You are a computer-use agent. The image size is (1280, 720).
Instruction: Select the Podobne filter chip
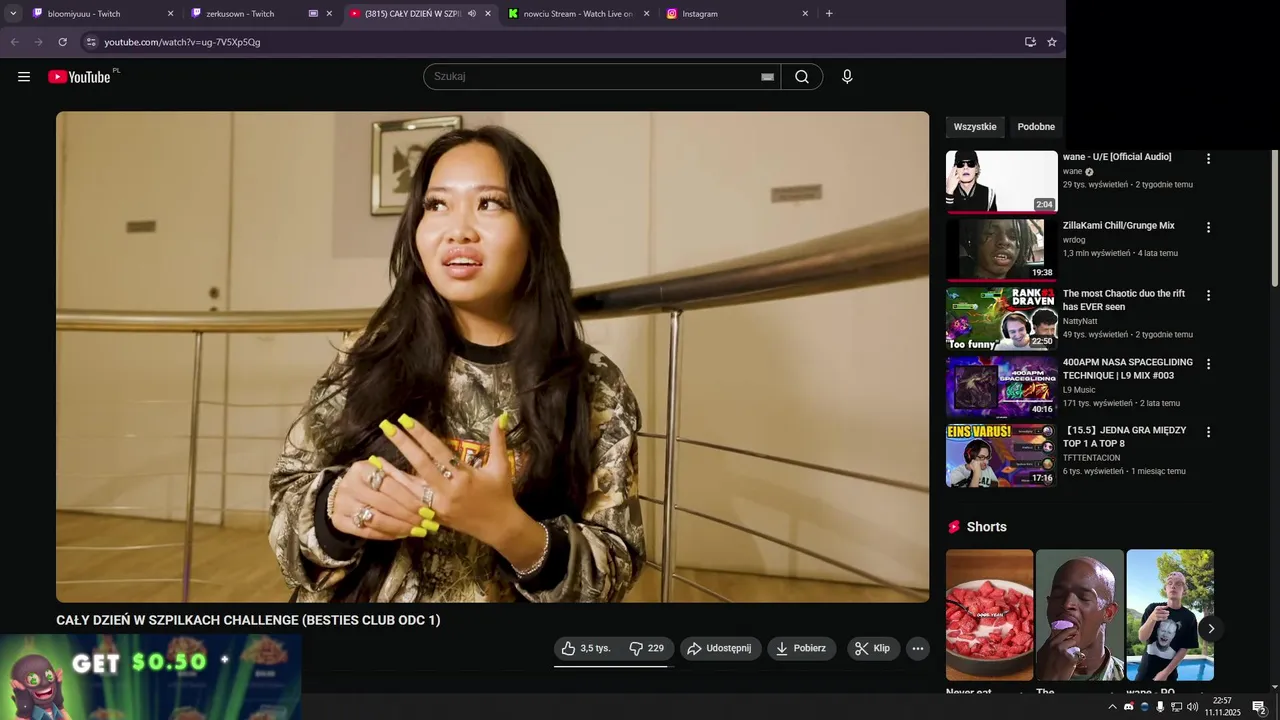(1036, 127)
